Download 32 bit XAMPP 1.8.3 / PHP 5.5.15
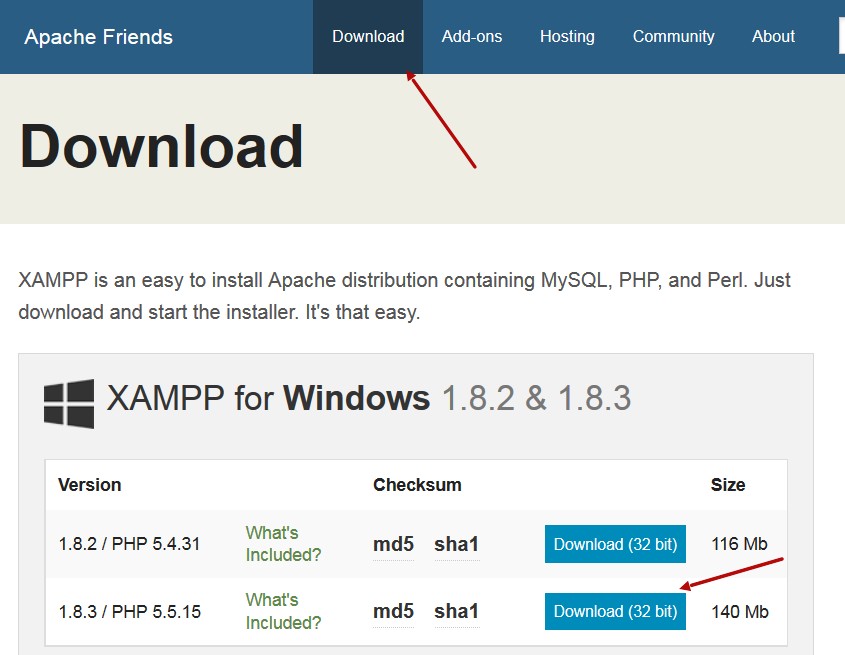The width and height of the screenshot is (845, 655). [615, 611]
